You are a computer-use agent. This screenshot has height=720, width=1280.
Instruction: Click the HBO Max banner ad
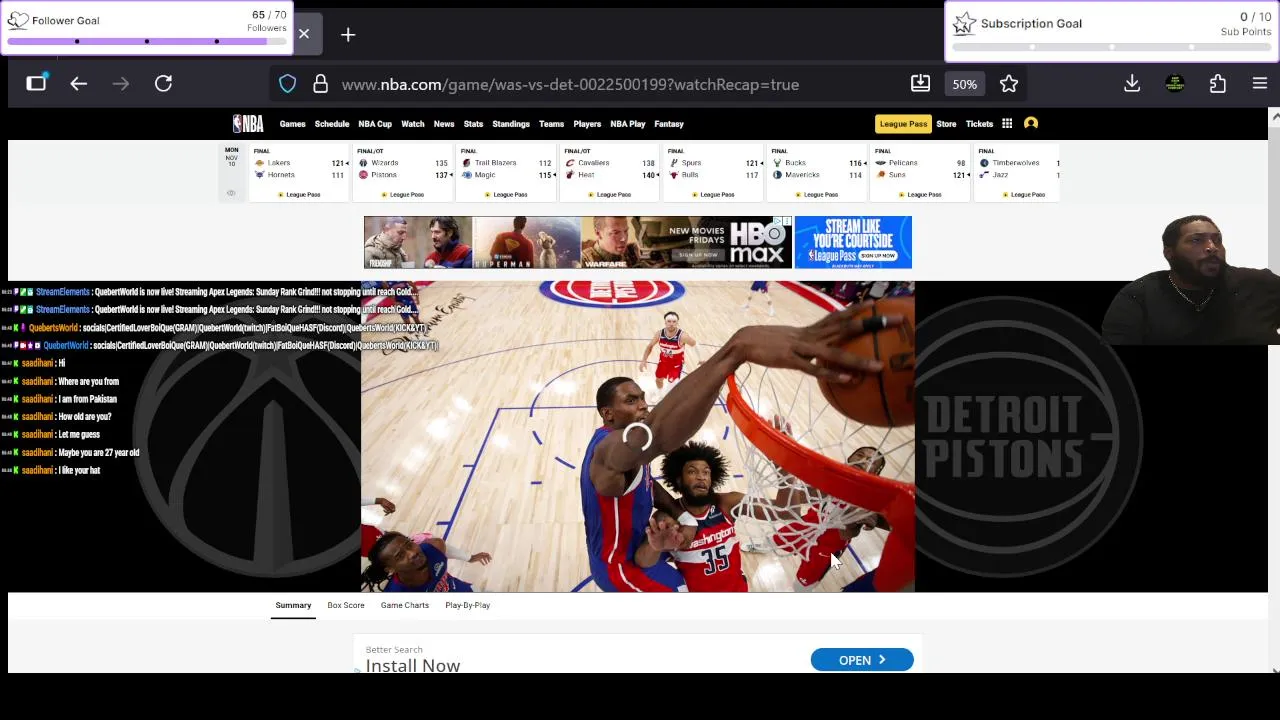coord(578,242)
